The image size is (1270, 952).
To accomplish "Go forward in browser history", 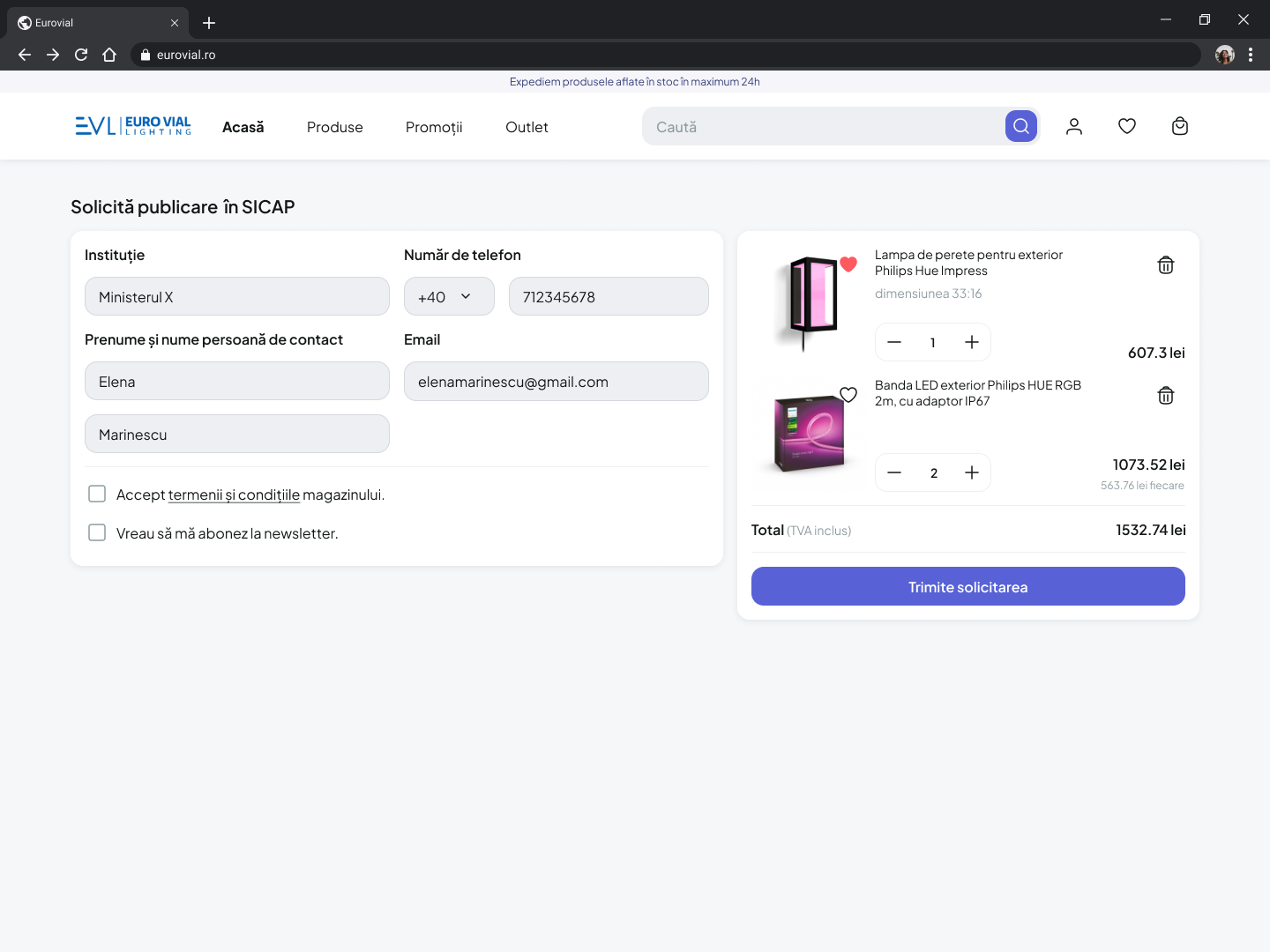I will pos(53,55).
